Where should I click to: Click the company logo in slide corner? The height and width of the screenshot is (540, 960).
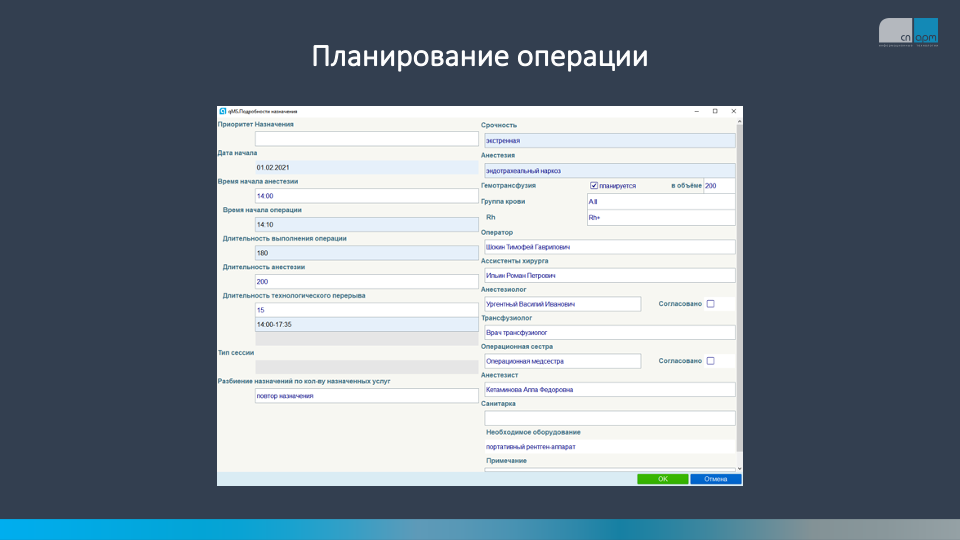pyautogui.click(x=908, y=32)
